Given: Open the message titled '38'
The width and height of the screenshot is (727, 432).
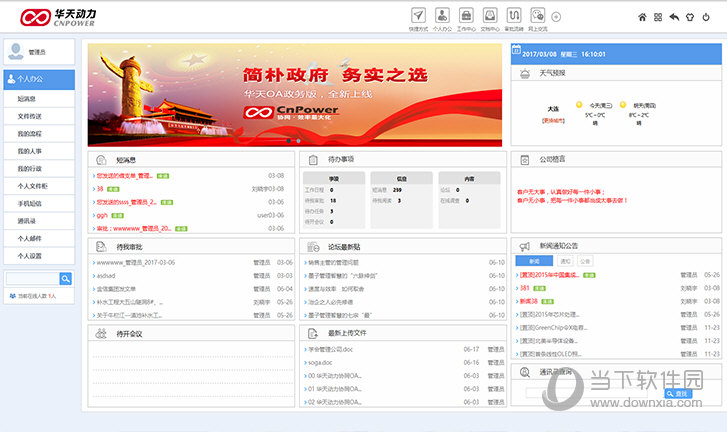Looking at the screenshot, I should (x=100, y=189).
